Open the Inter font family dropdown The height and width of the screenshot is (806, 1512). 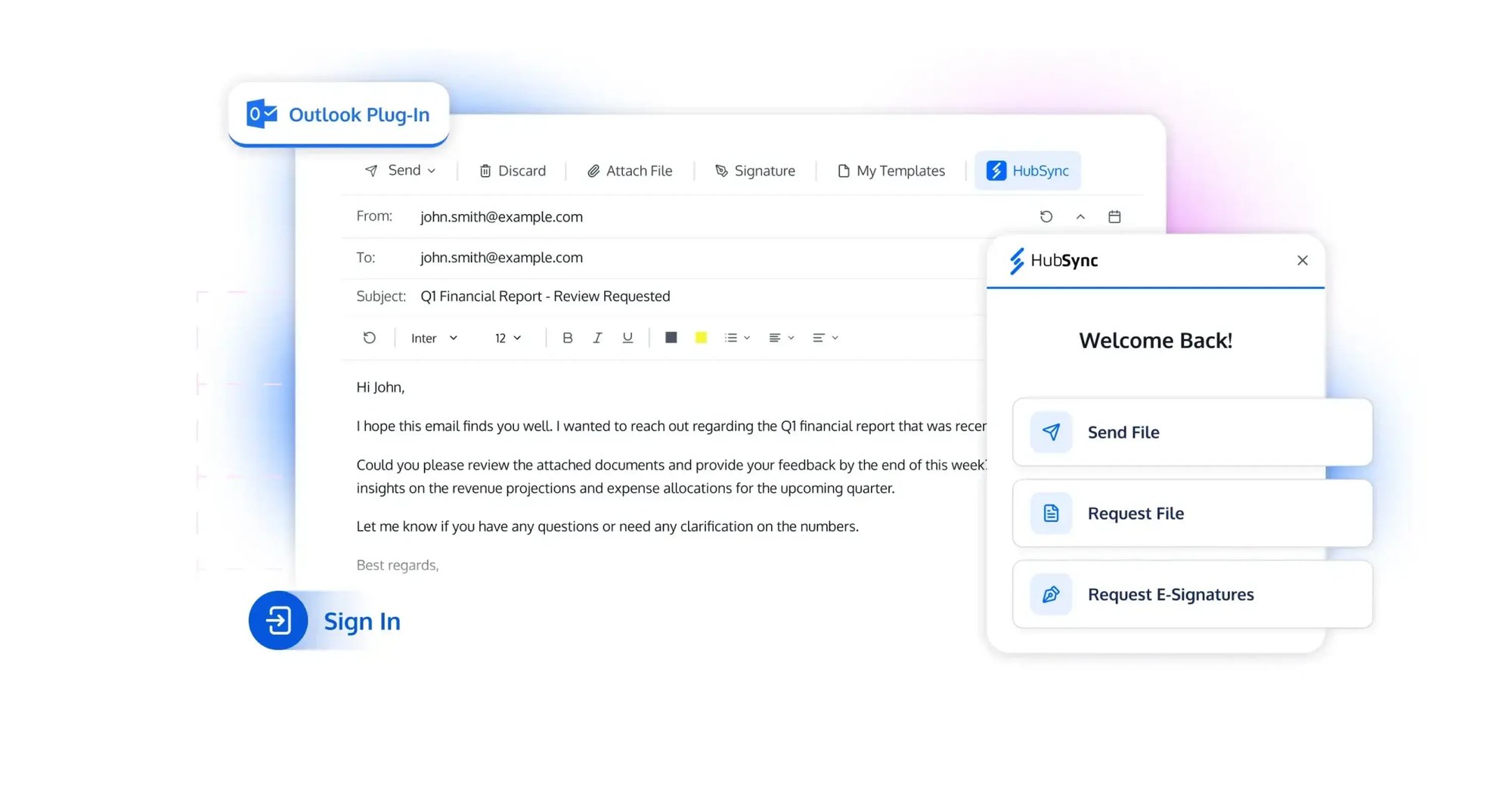tap(432, 338)
